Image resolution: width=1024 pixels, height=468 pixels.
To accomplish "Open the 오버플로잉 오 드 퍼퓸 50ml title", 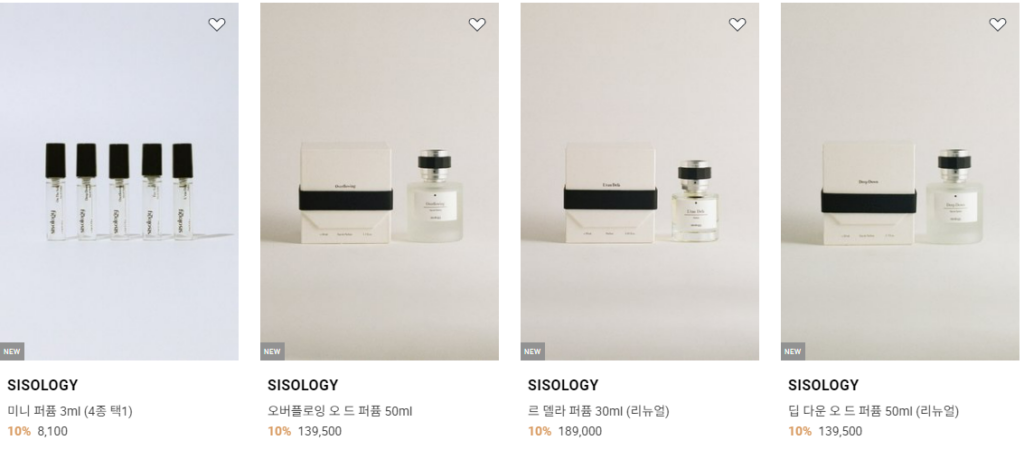I will pos(340,411).
